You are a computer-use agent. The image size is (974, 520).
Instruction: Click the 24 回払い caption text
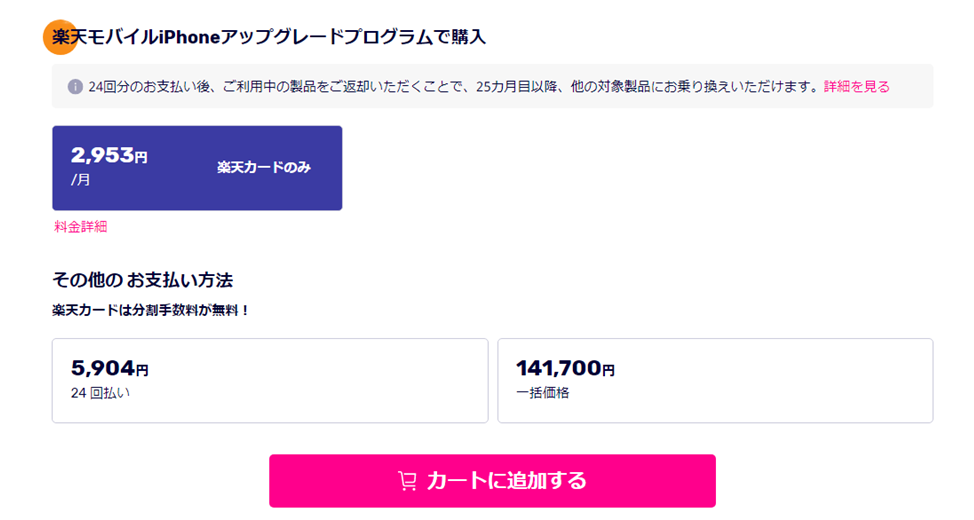[x=100, y=393]
